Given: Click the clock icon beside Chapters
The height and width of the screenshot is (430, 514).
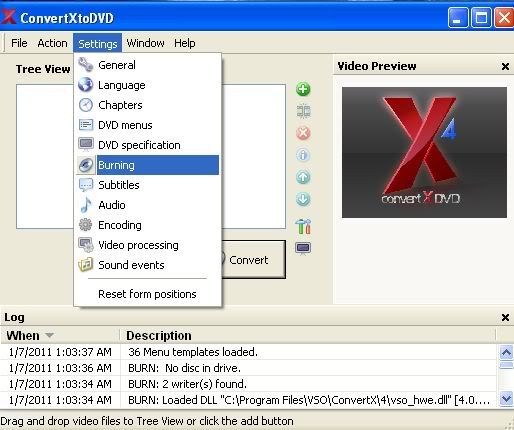Looking at the screenshot, I should click(x=86, y=105).
